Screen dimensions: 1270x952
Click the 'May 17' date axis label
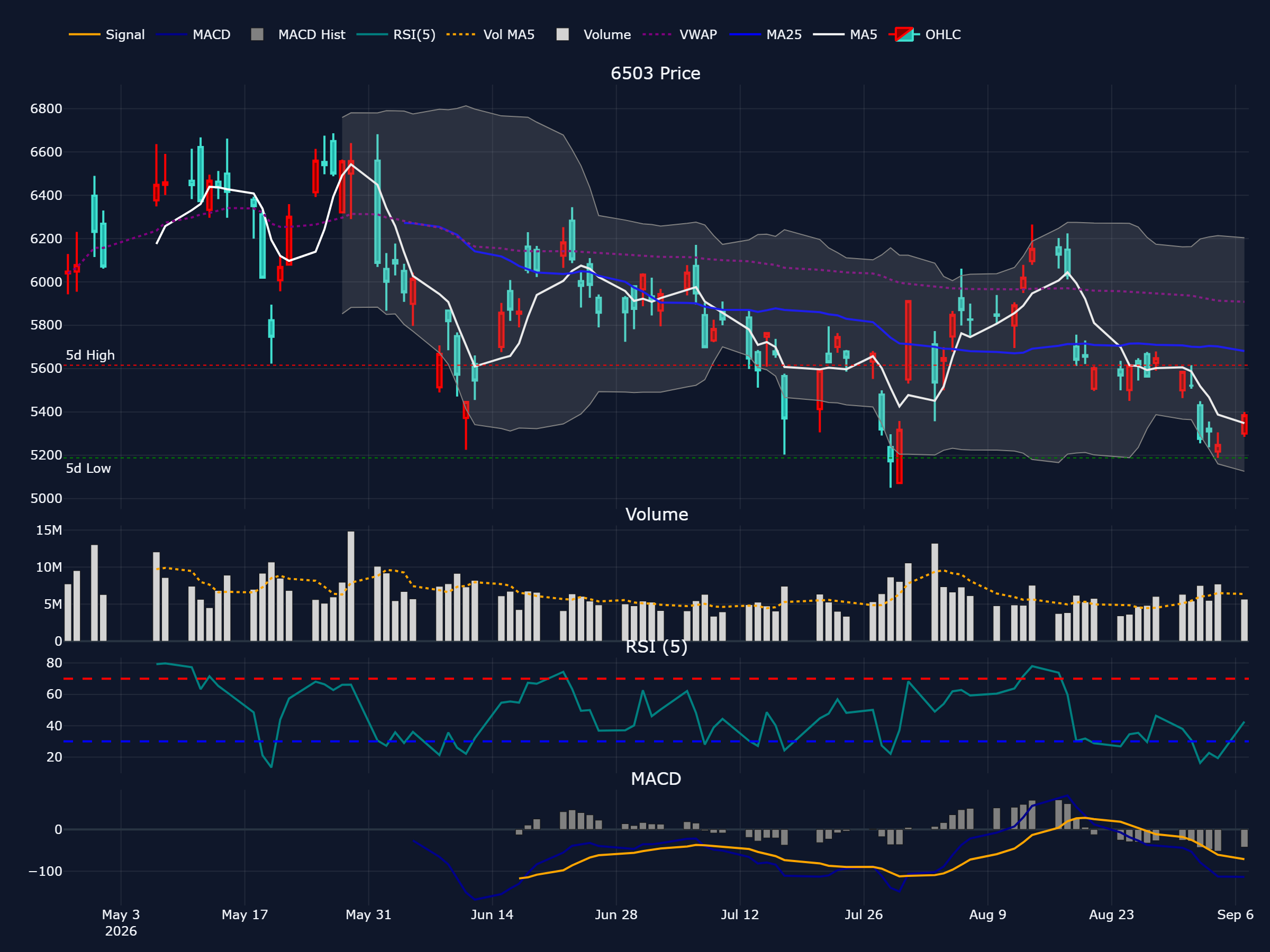pos(244,914)
